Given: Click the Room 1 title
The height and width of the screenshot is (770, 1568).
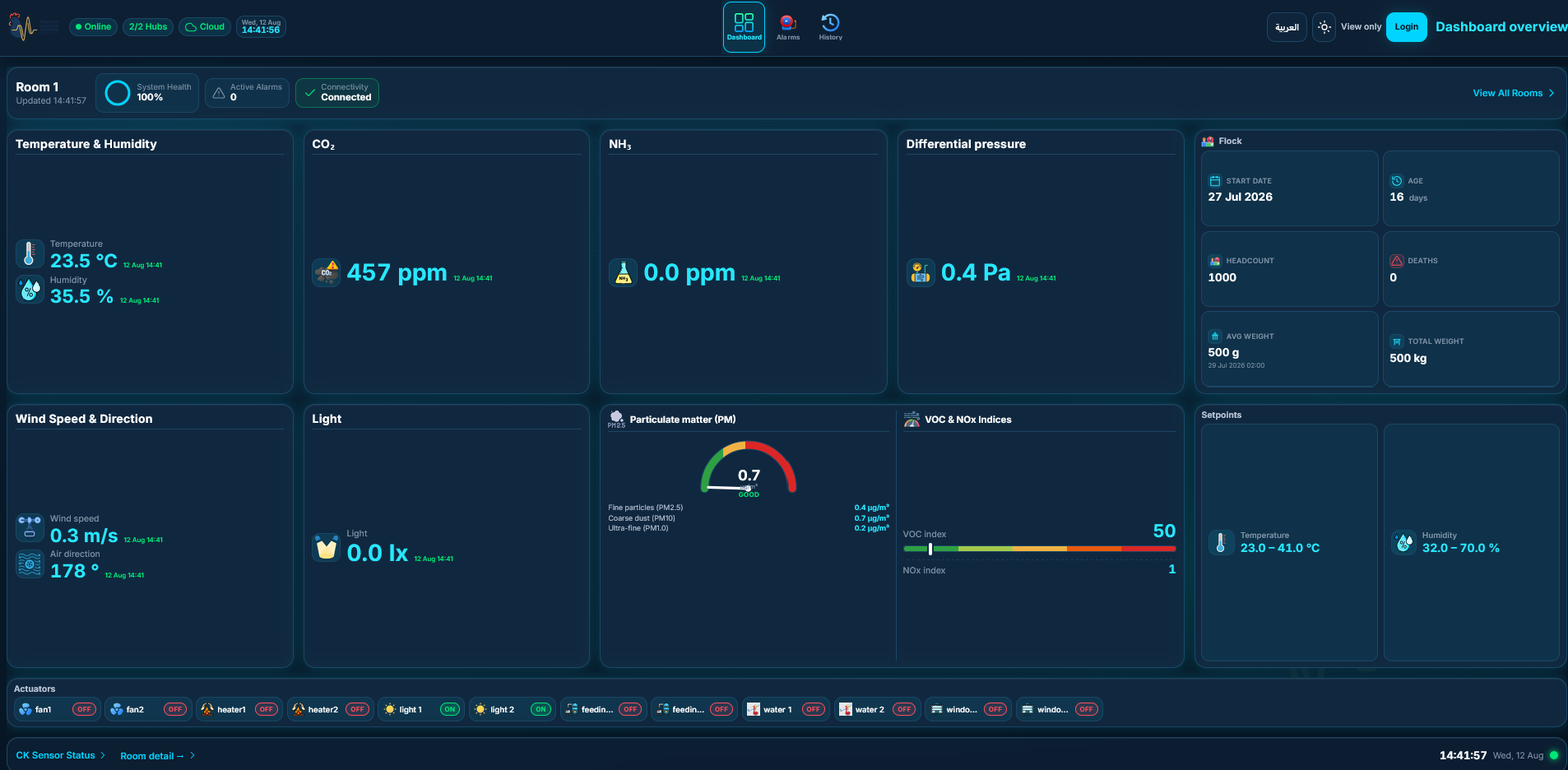Looking at the screenshot, I should [37, 87].
